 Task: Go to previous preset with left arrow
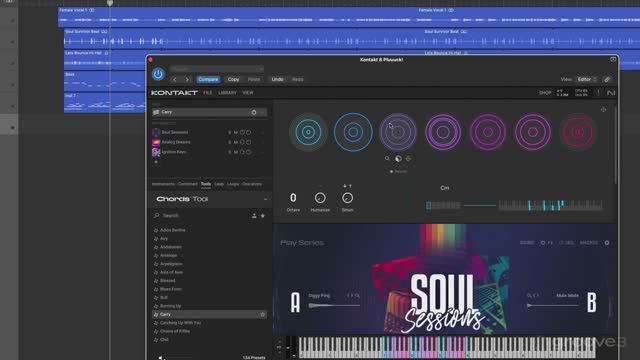click(175, 80)
